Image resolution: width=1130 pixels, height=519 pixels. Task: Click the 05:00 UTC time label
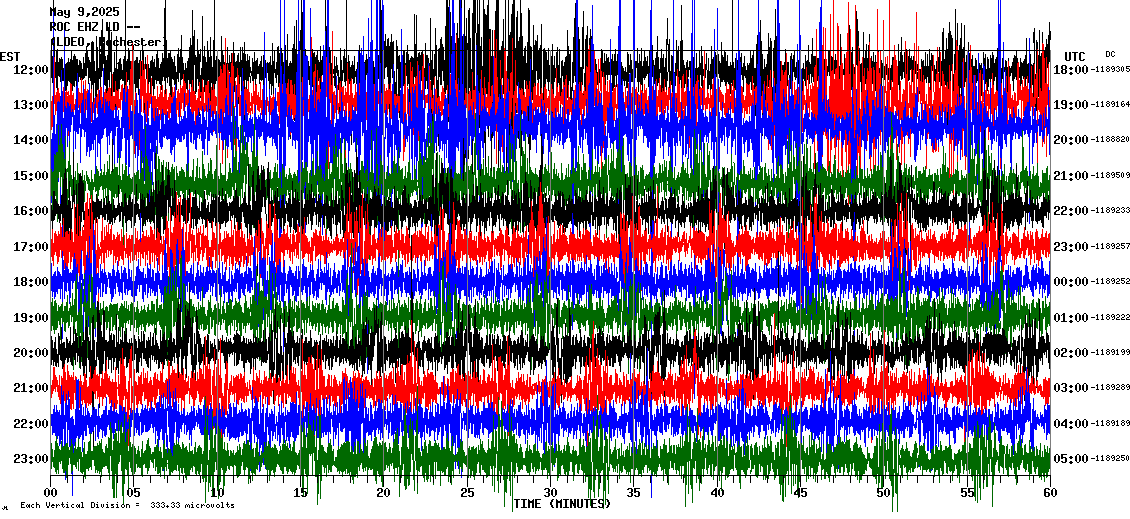point(1070,458)
